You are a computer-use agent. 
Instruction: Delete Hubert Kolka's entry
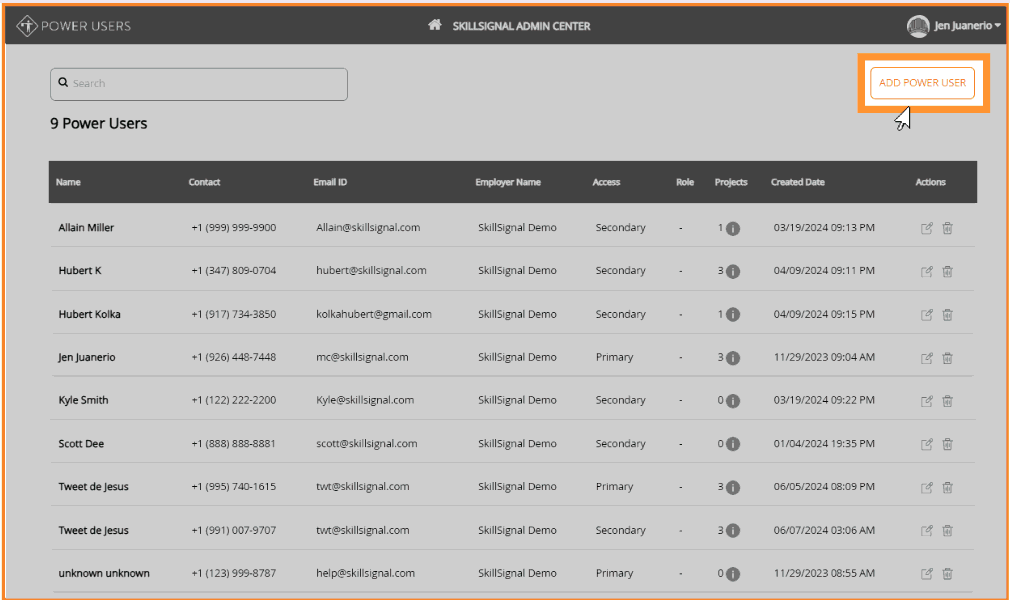[x=948, y=315]
